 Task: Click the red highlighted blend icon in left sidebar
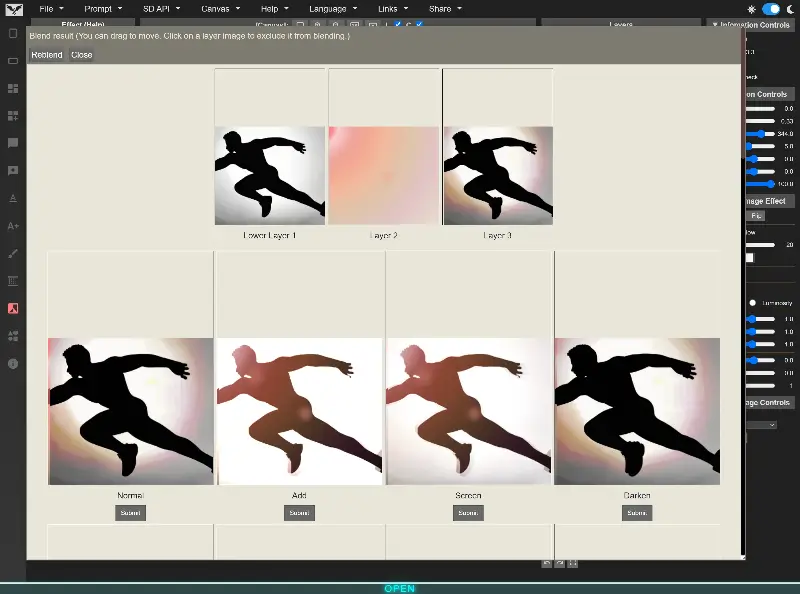[x=13, y=308]
